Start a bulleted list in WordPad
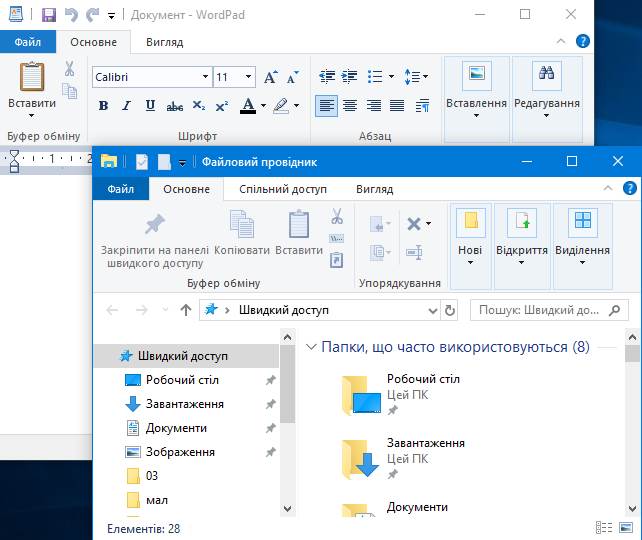Image resolution: width=642 pixels, height=540 pixels. coord(375,76)
